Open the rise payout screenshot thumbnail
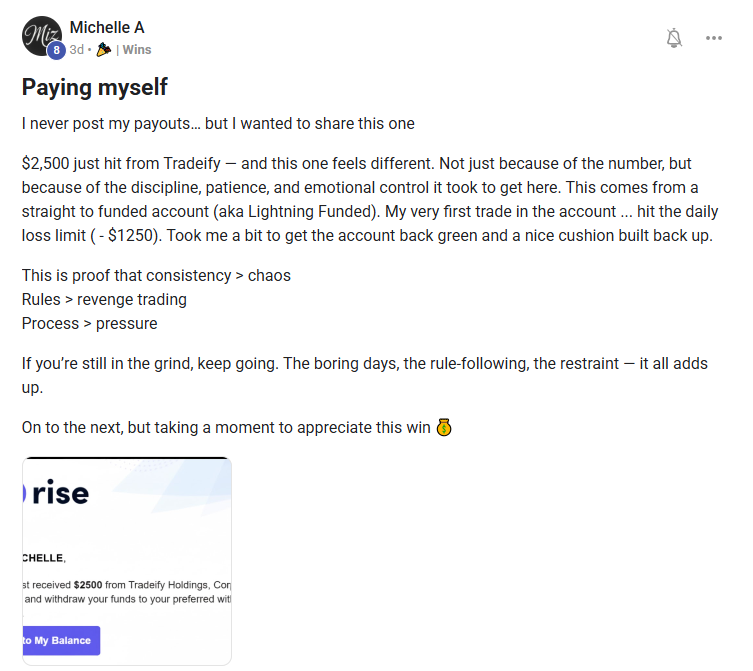The width and height of the screenshot is (753, 671). pyautogui.click(x=127, y=560)
